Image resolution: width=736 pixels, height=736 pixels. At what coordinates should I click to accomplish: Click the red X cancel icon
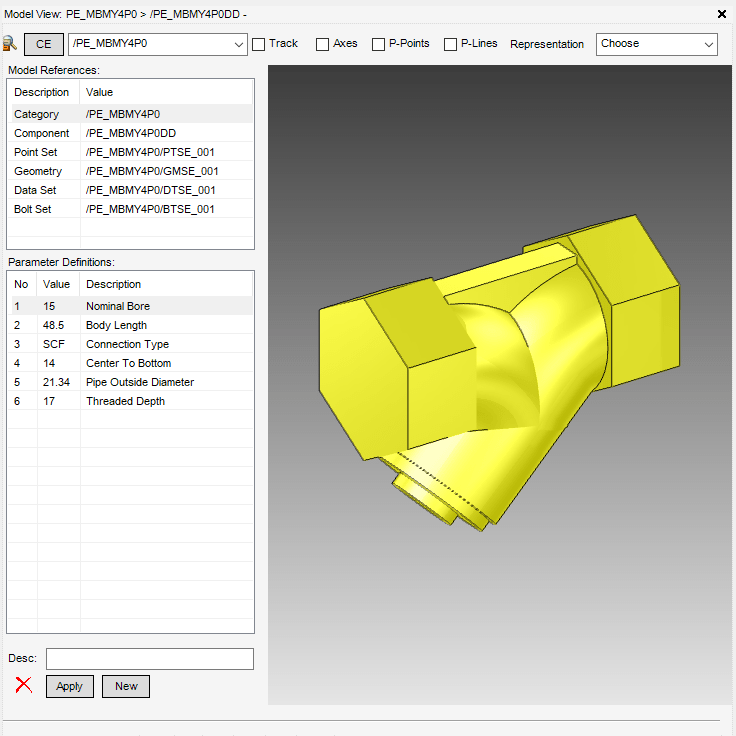24,686
